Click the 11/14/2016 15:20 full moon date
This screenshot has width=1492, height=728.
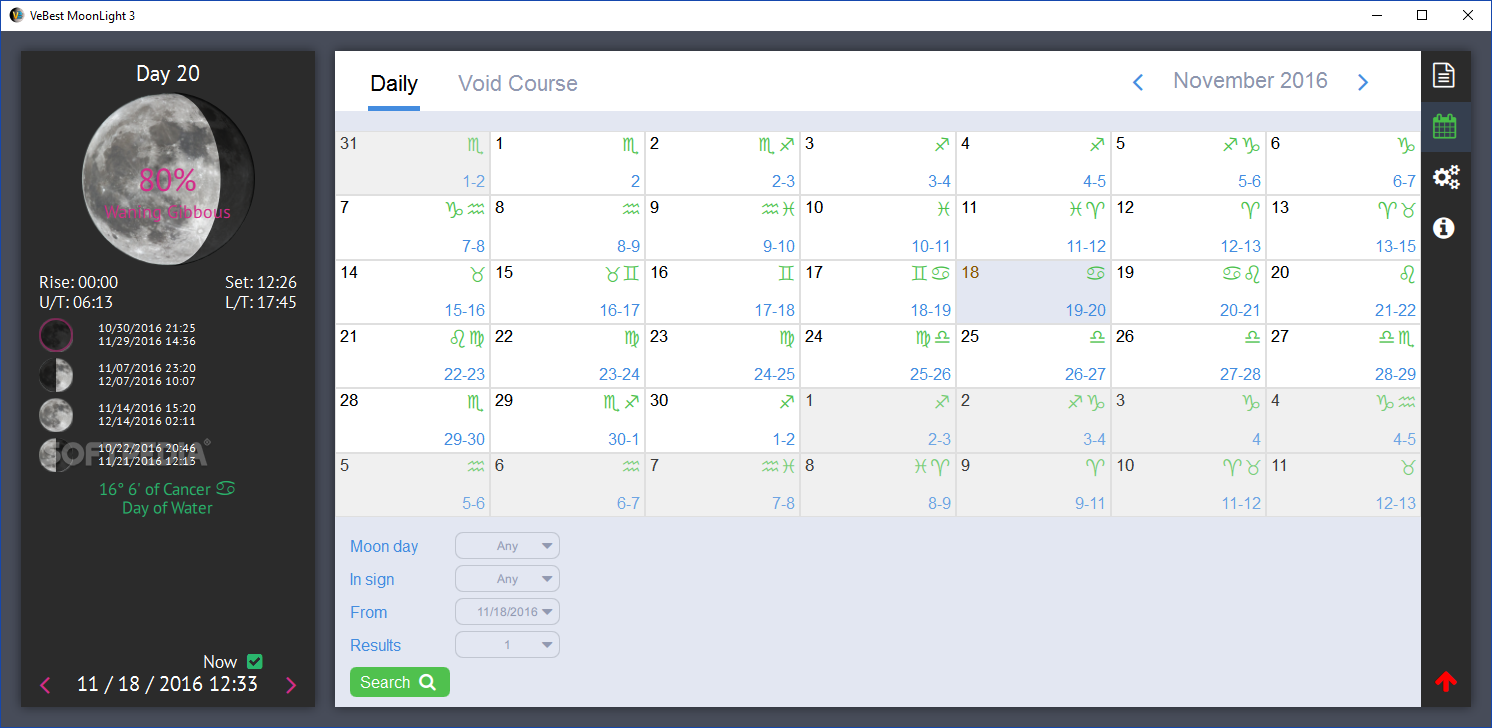click(147, 408)
